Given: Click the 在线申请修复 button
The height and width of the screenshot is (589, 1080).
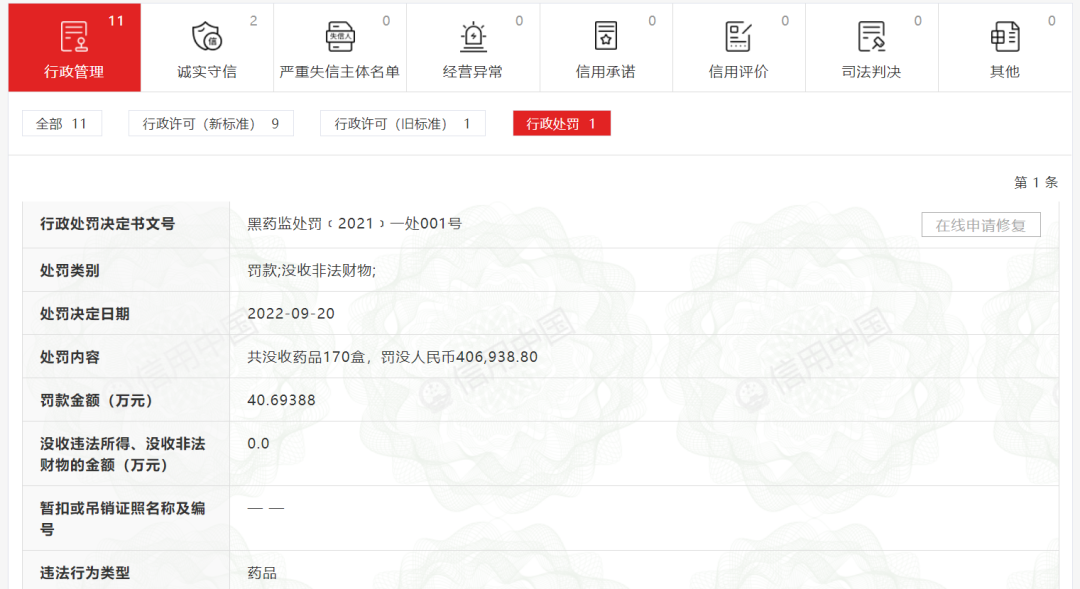Looking at the screenshot, I should pos(981,225).
